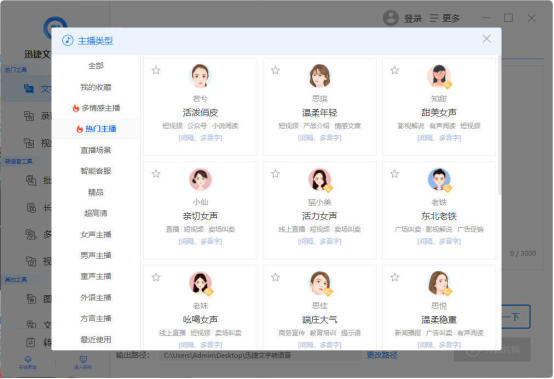The image size is (554, 379).
Task: Click the 停顿、多音字 tag under 东北老铁
Action: [439, 242]
